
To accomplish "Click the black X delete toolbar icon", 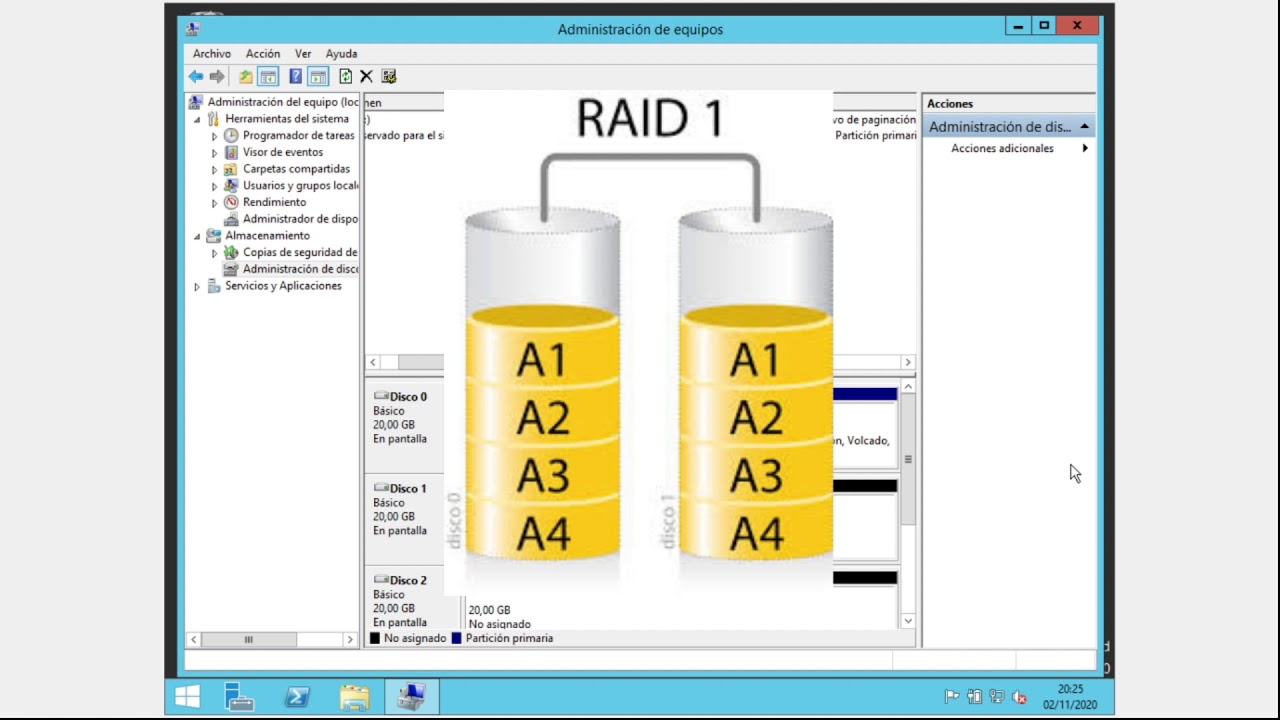I will [366, 76].
